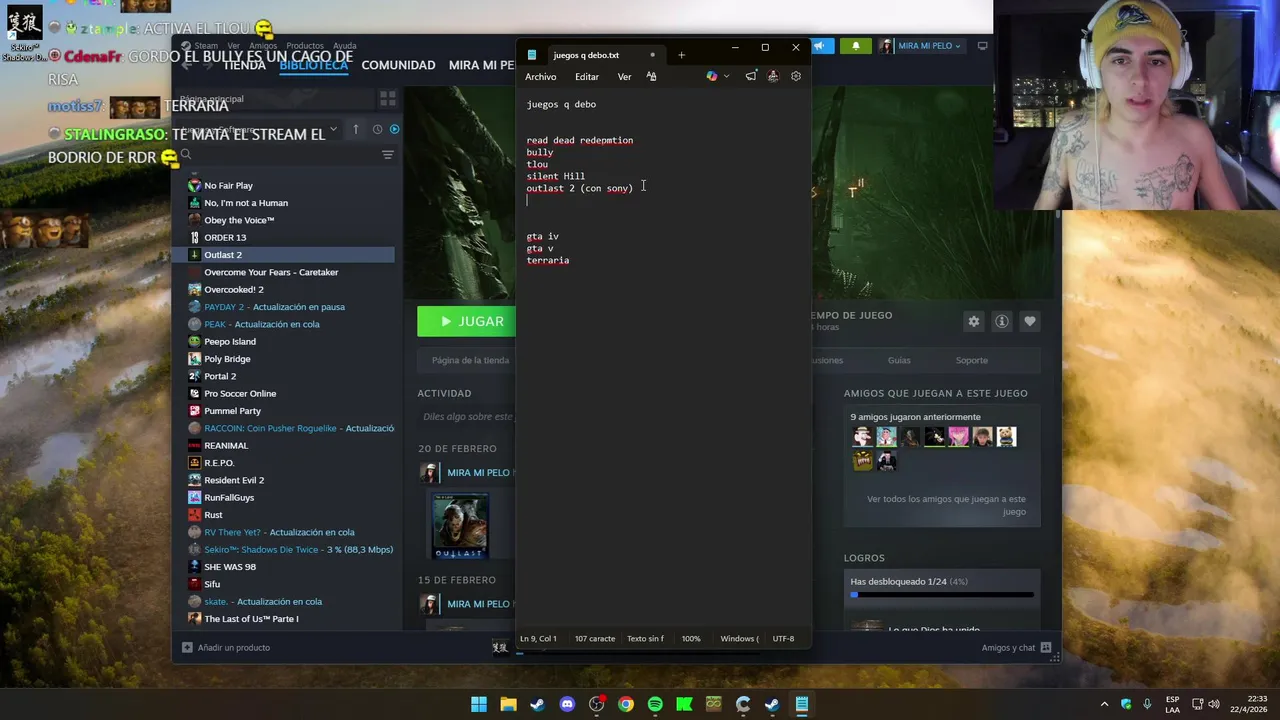Open the Guías tab for Outlast 2
Screen dimensions: 1280x720
pyautogui.click(x=899, y=360)
